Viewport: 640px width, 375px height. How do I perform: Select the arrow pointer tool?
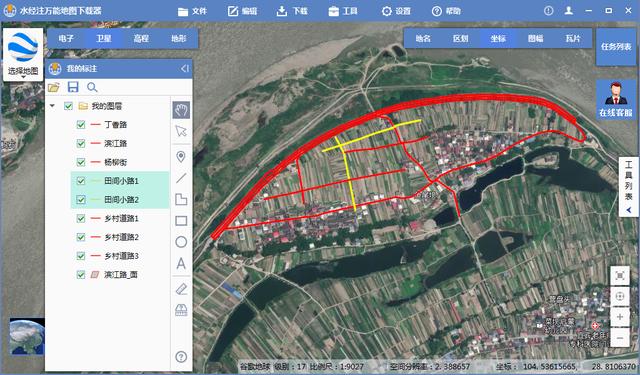coord(181,131)
